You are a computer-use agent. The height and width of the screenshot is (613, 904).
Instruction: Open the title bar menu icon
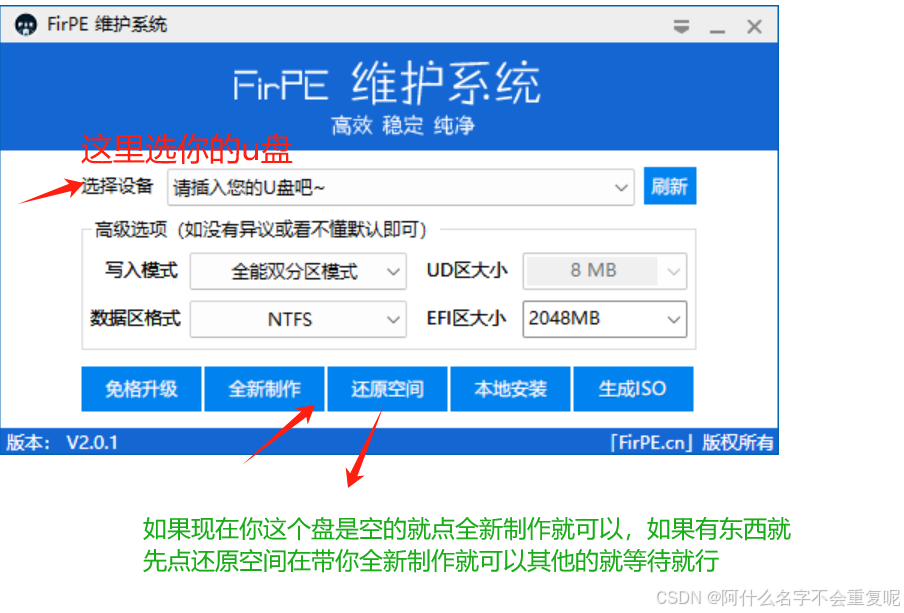click(x=681, y=27)
